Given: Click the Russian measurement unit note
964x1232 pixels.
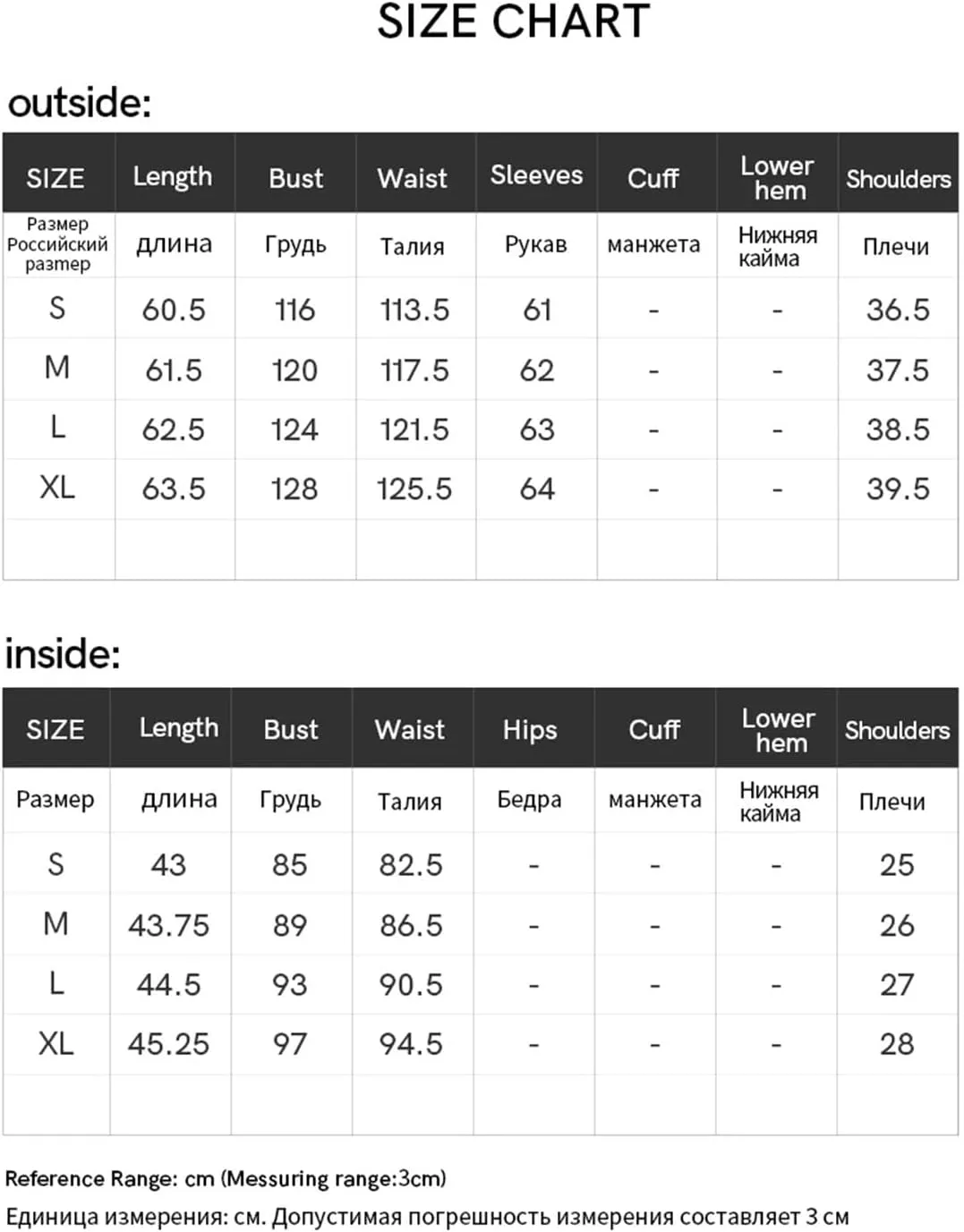Looking at the screenshot, I should coord(427,1217).
